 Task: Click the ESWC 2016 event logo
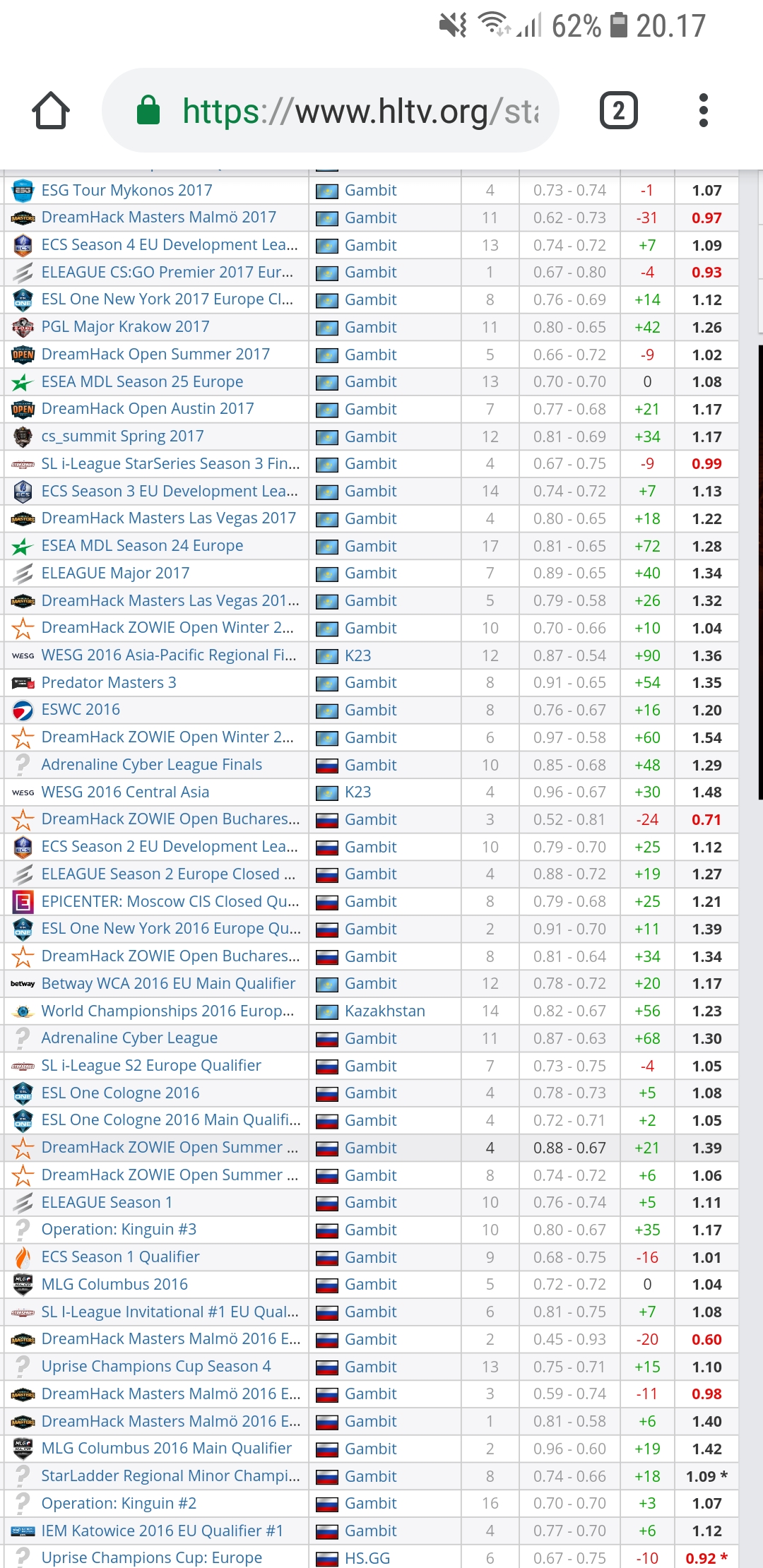pyautogui.click(x=23, y=710)
